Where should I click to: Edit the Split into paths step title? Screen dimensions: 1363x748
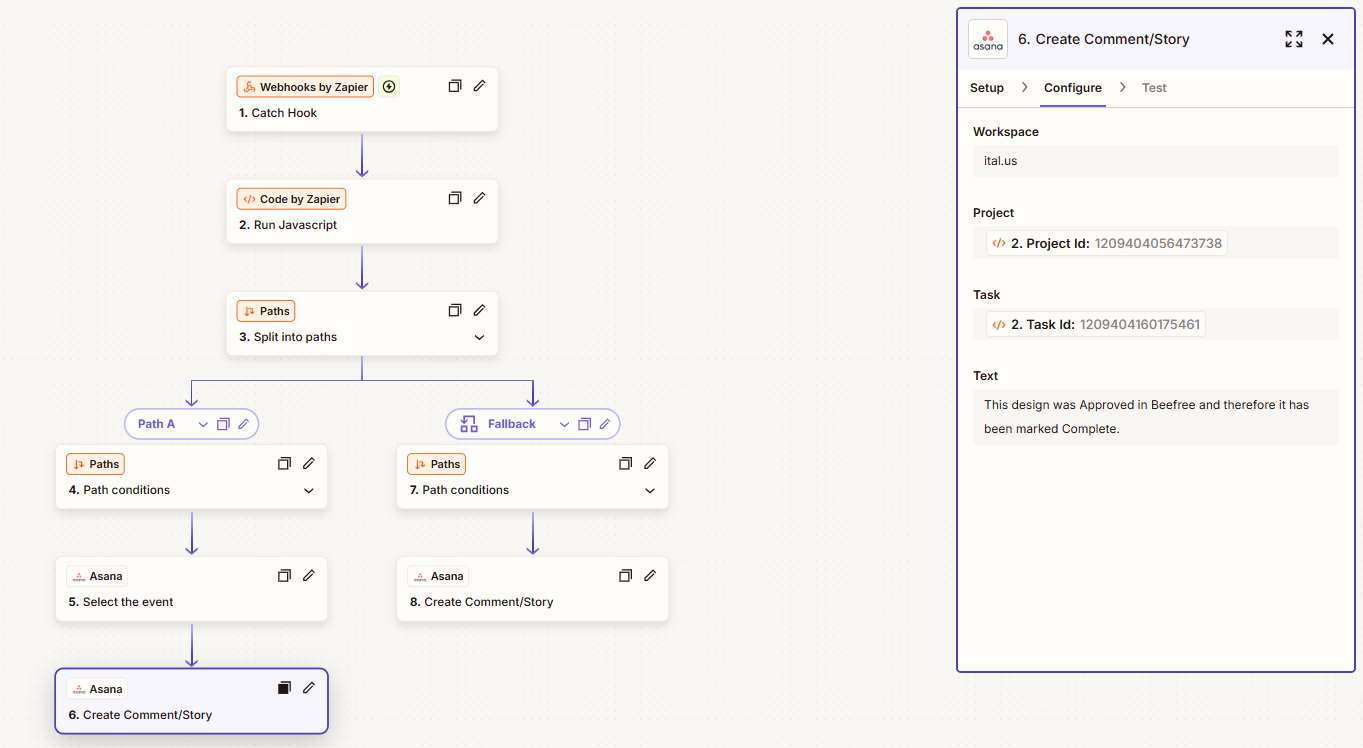click(479, 310)
